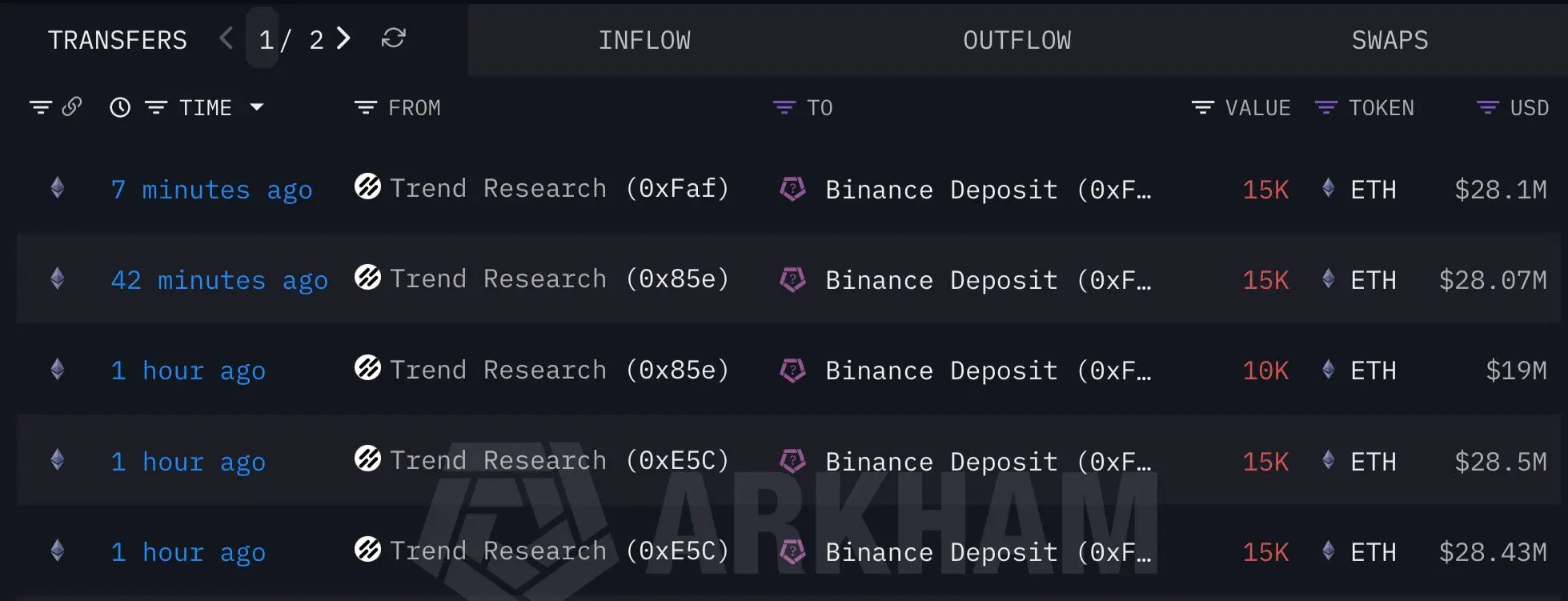Click the next page chevron

pyautogui.click(x=343, y=38)
